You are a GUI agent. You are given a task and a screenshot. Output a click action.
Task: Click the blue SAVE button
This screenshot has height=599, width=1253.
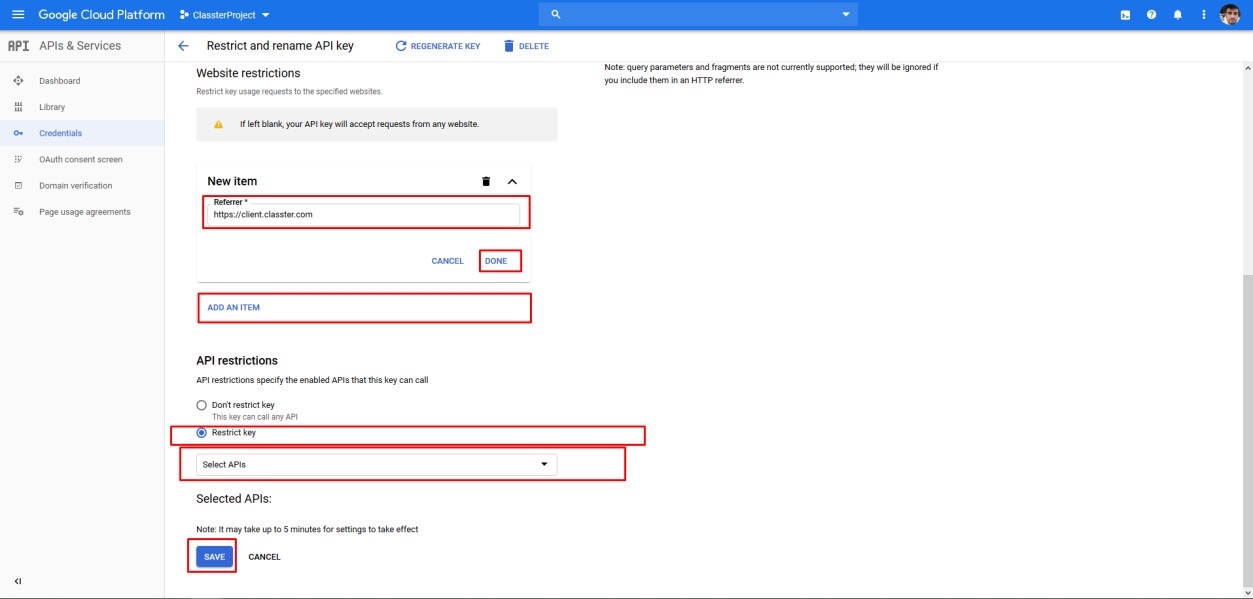(214, 557)
